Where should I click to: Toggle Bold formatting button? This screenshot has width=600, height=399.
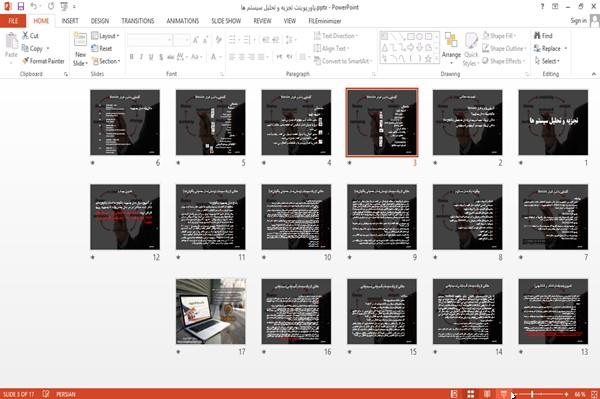pos(132,57)
